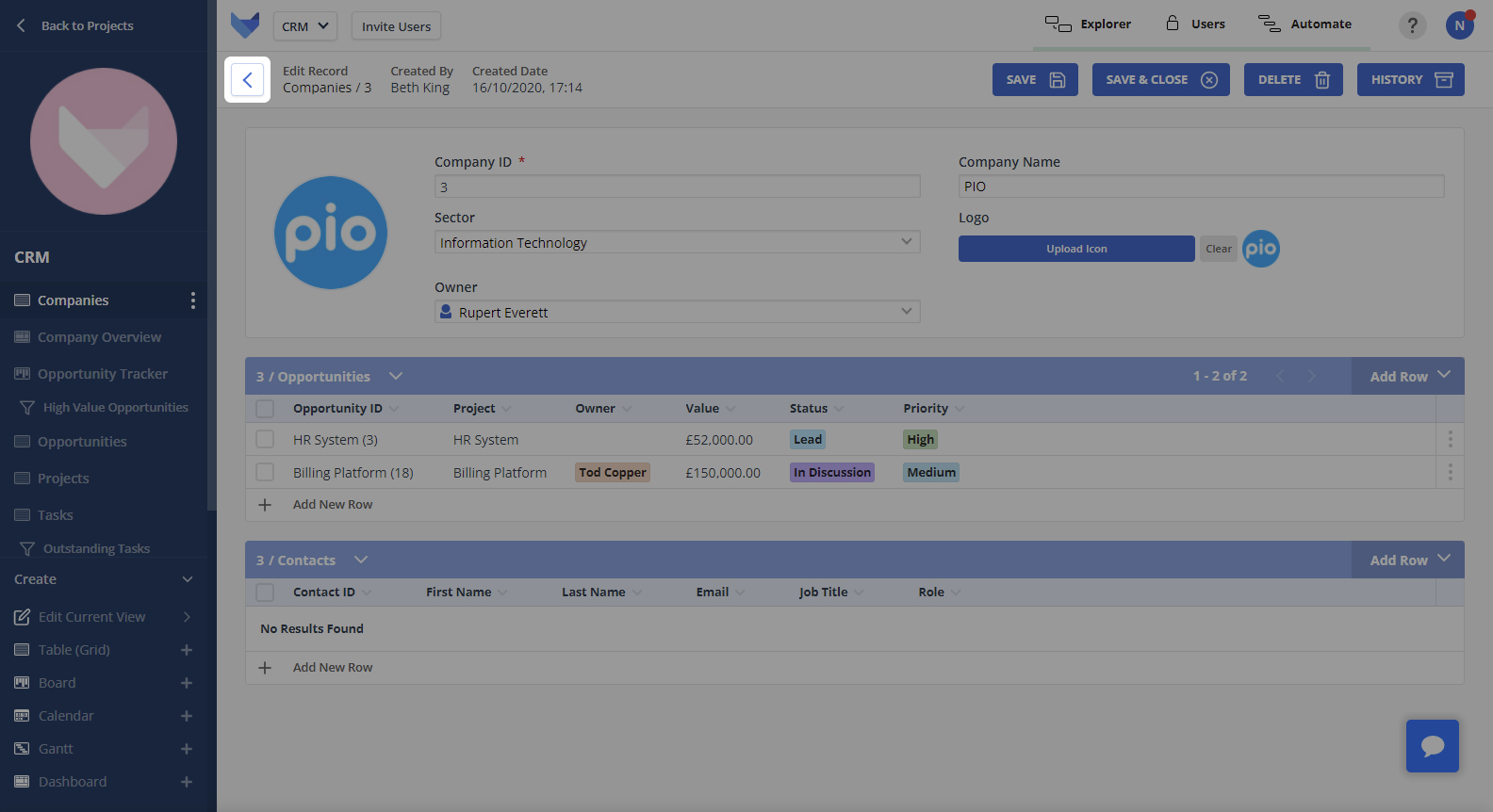Viewport: 1493px width, 812px height.
Task: Open record HISTORY
Action: coord(1411,80)
